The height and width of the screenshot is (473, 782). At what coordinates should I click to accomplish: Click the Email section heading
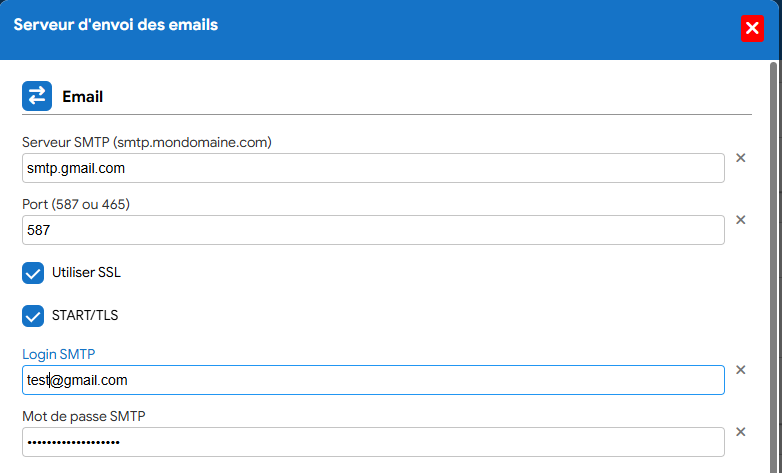(x=82, y=96)
